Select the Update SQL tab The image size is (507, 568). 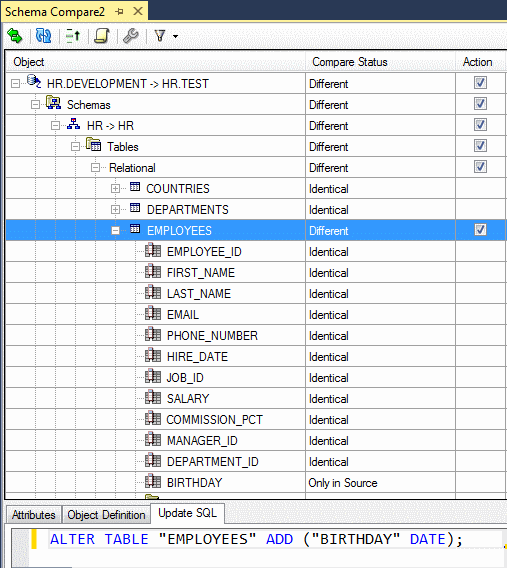188,513
